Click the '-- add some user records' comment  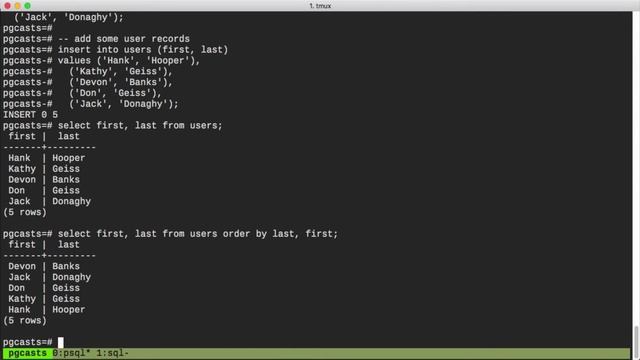click(x=124, y=39)
